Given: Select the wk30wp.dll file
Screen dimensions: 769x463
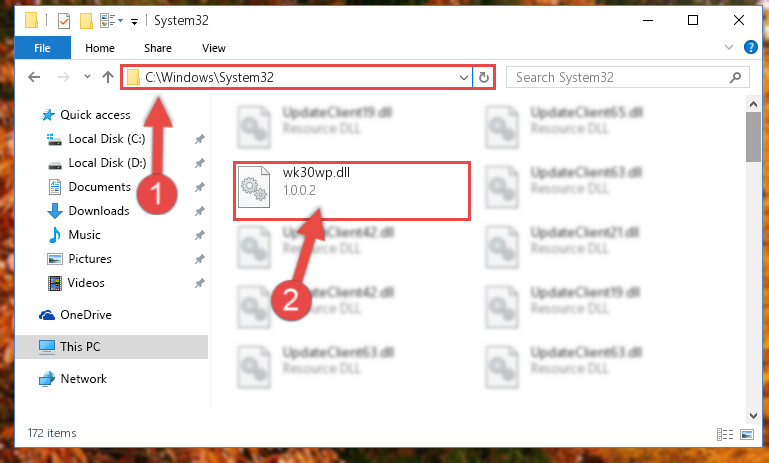Looking at the screenshot, I should (x=351, y=190).
